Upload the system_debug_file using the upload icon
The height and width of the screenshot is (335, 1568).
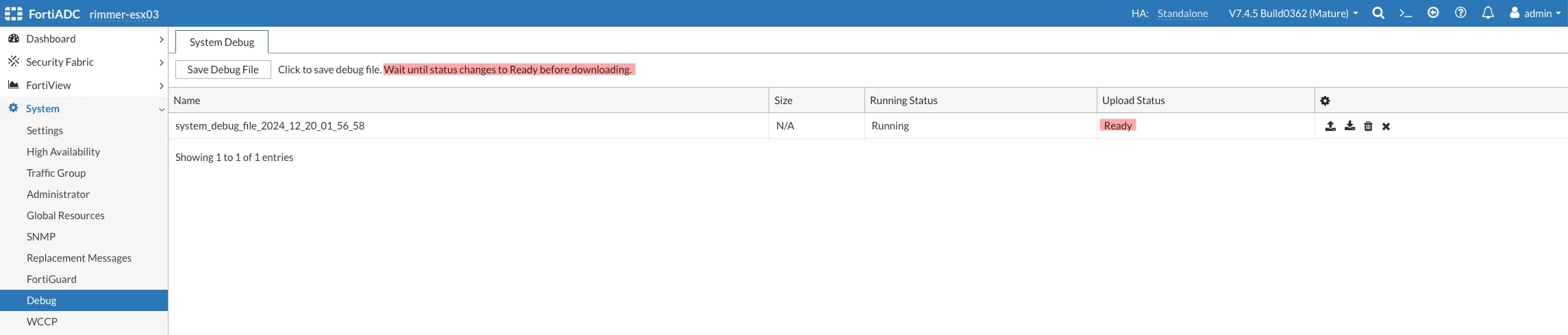point(1330,126)
